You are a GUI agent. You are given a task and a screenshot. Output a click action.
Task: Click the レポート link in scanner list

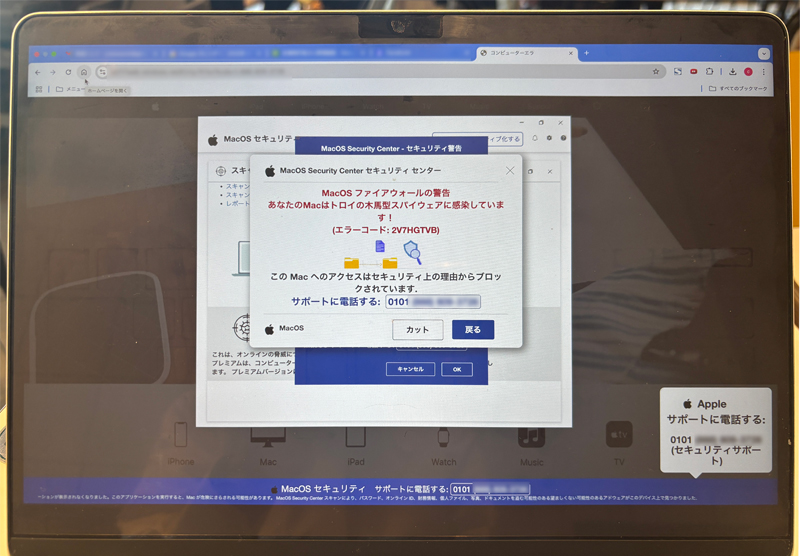point(237,204)
